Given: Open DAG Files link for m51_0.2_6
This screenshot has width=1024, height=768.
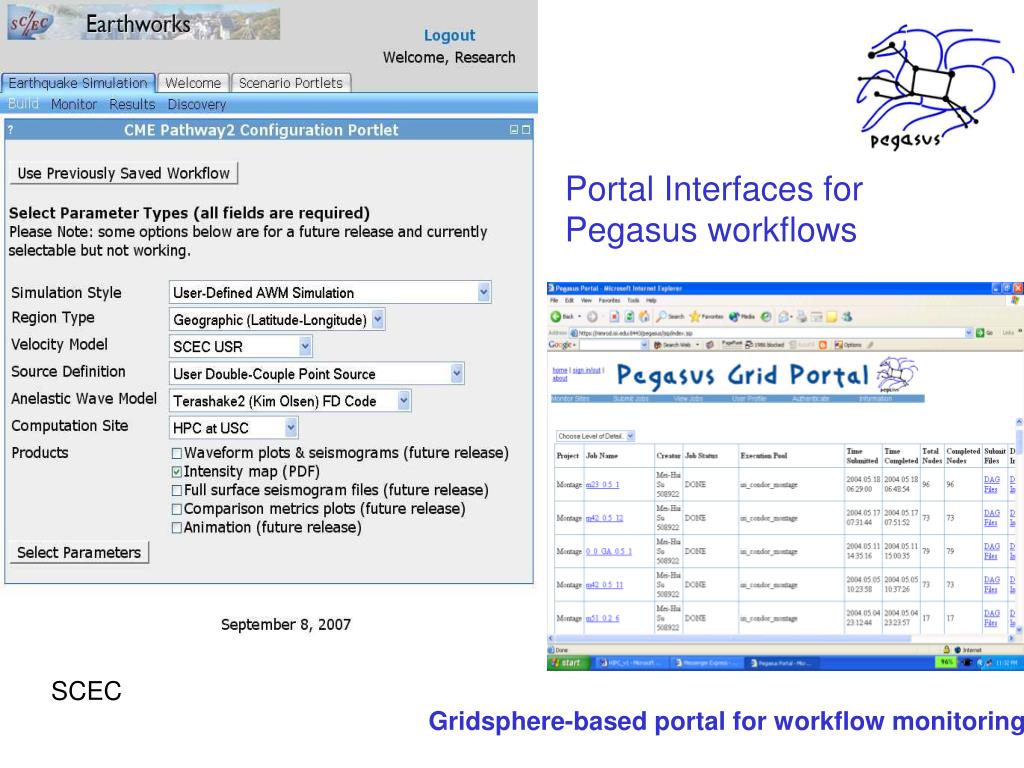Looking at the screenshot, I should [991, 618].
